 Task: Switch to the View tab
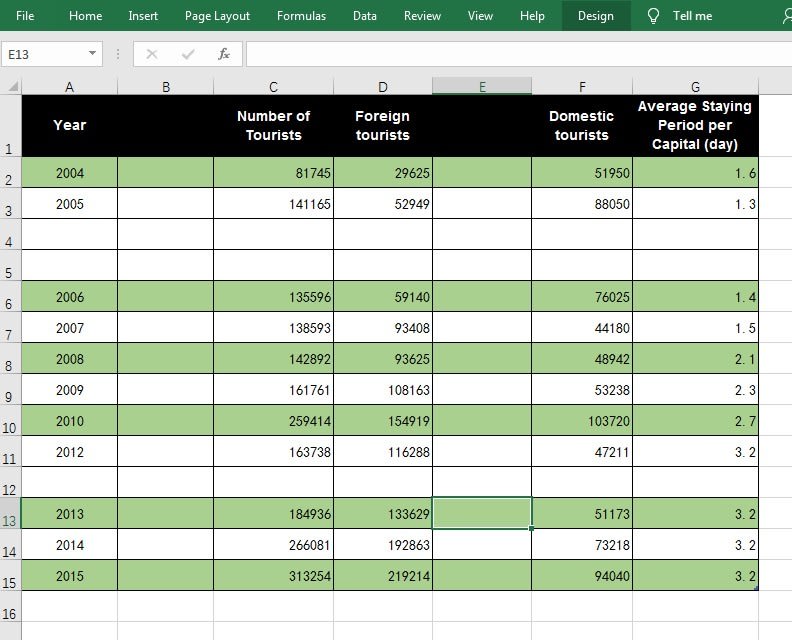[x=480, y=16]
